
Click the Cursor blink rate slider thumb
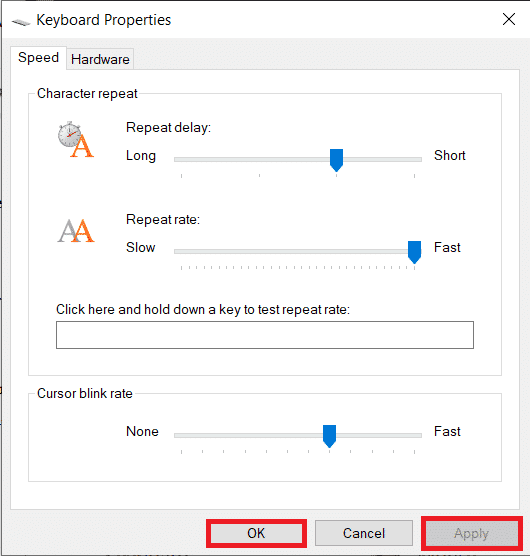[x=329, y=436]
